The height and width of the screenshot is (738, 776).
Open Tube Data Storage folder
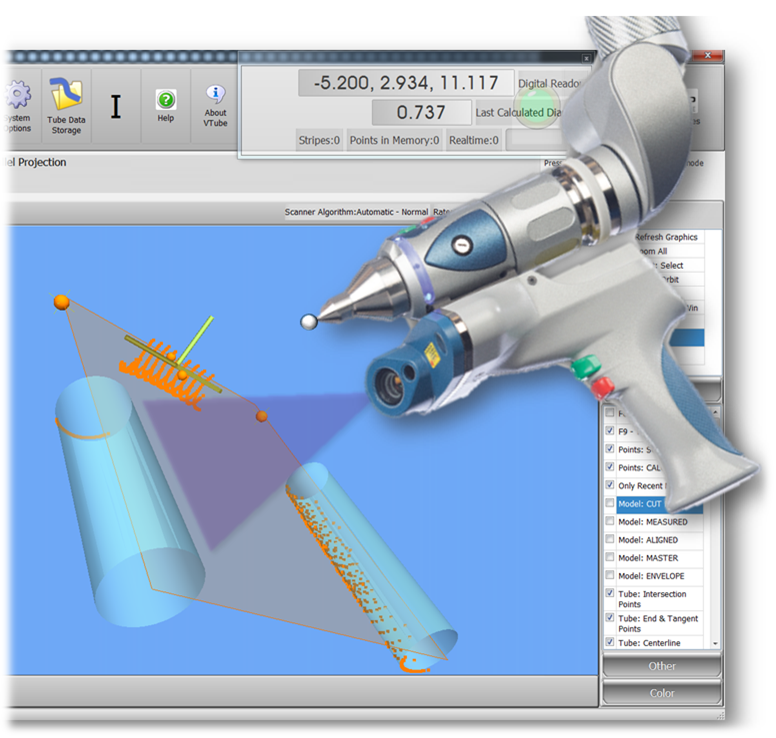click(66, 97)
